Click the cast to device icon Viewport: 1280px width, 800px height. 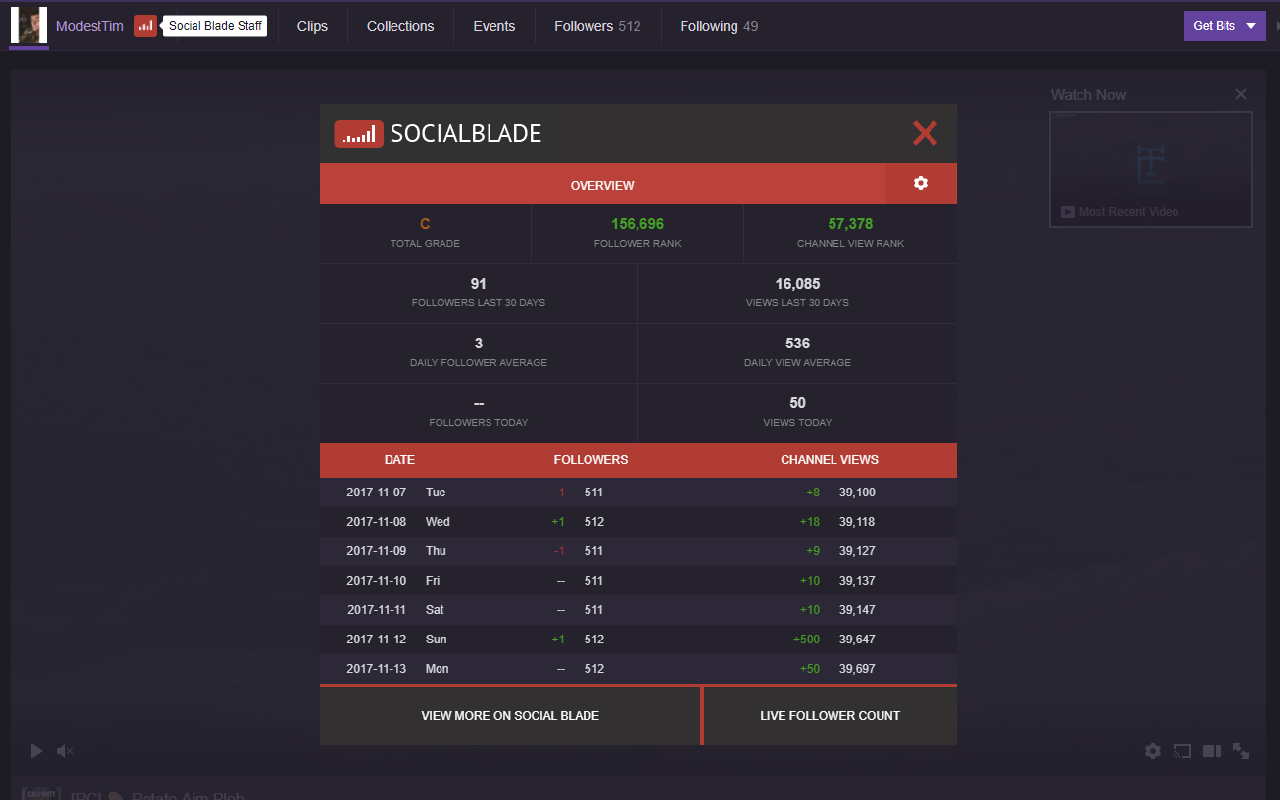pyautogui.click(x=1182, y=751)
